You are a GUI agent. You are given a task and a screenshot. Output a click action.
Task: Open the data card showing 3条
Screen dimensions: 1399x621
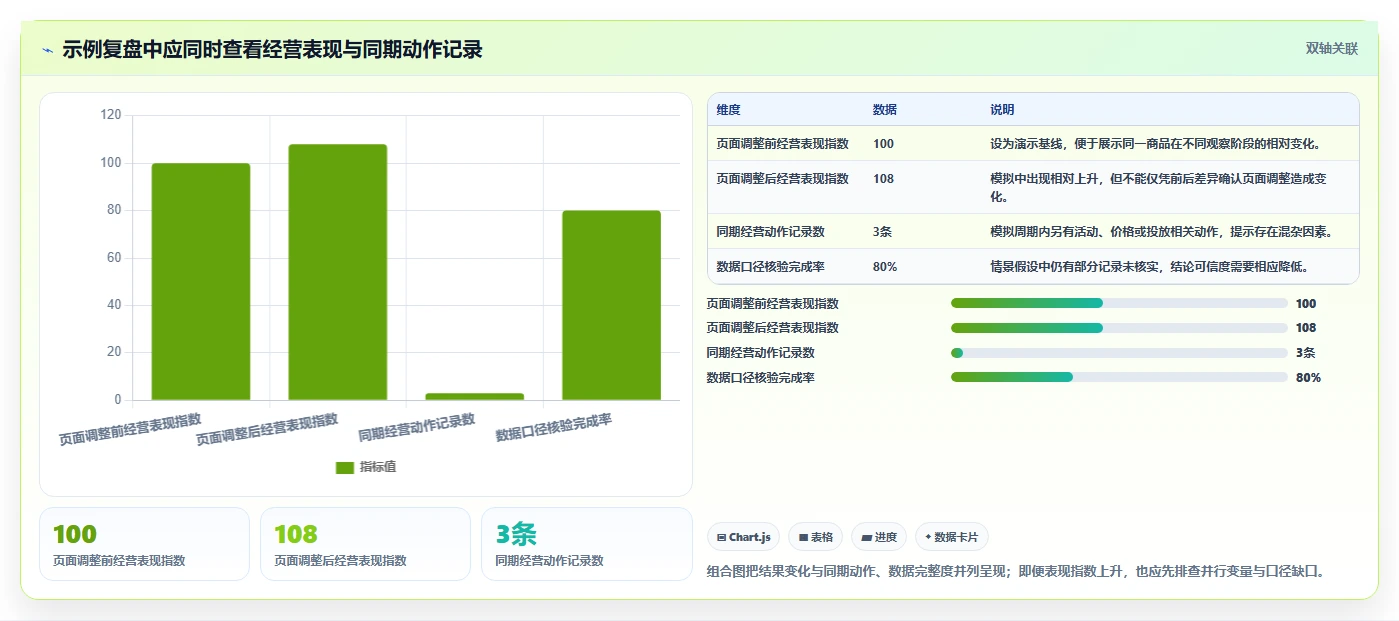pyautogui.click(x=586, y=544)
